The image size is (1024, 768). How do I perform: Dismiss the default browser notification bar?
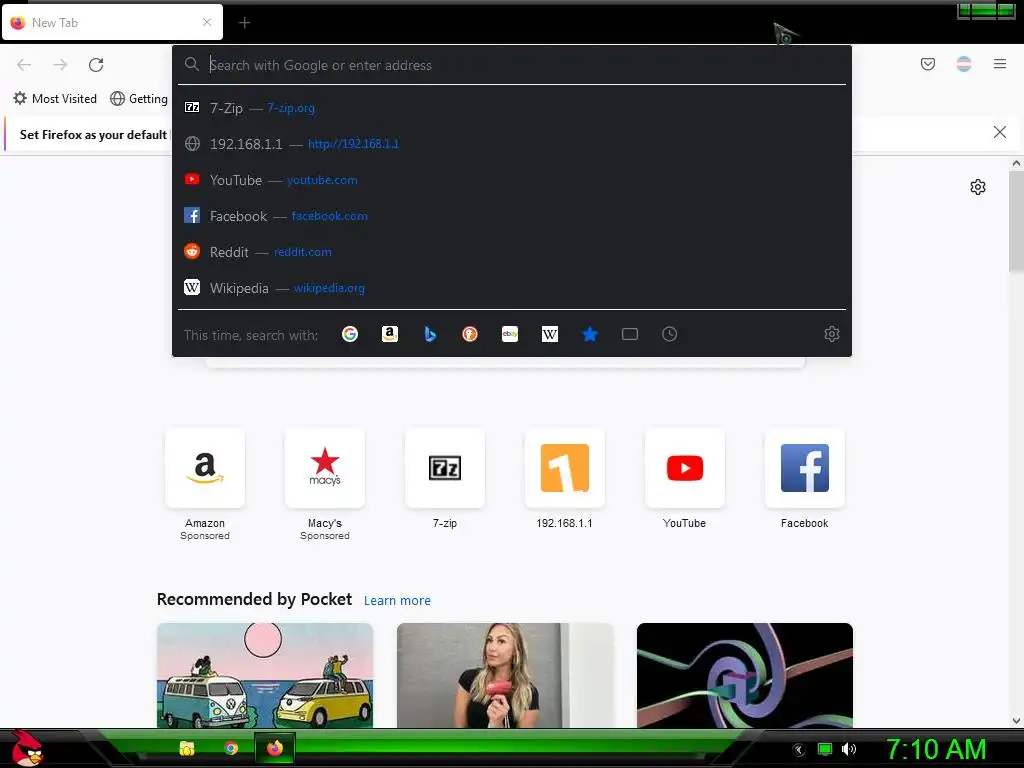999,133
